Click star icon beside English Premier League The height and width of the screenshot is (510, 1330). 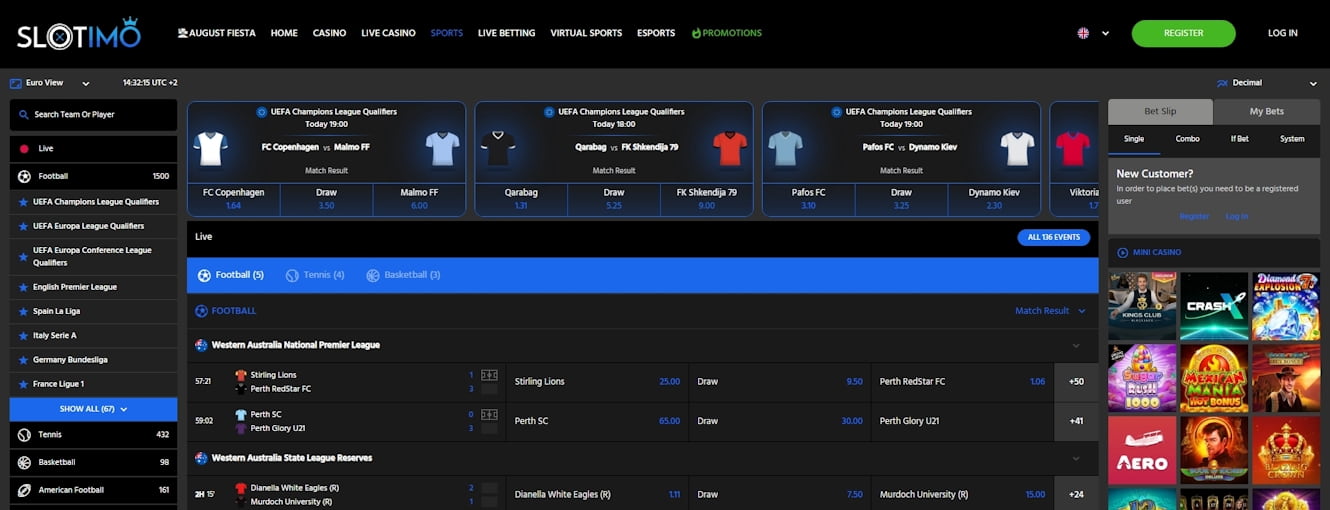click(x=22, y=287)
